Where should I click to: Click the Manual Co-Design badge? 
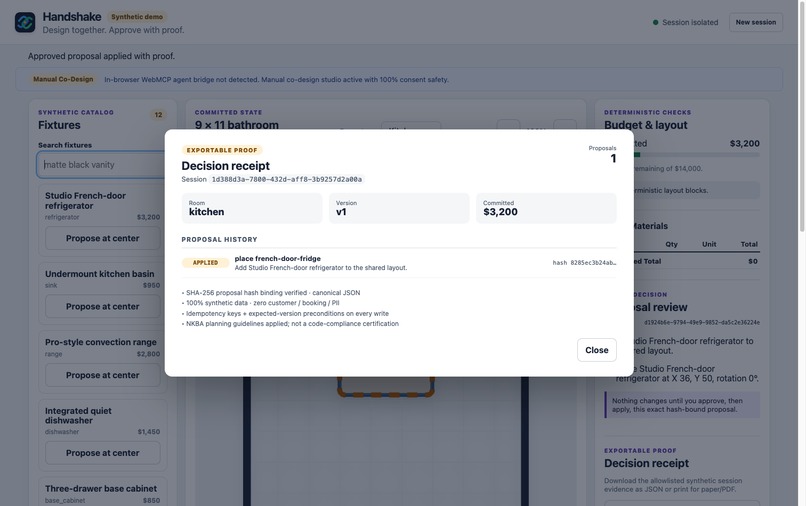point(63,79)
